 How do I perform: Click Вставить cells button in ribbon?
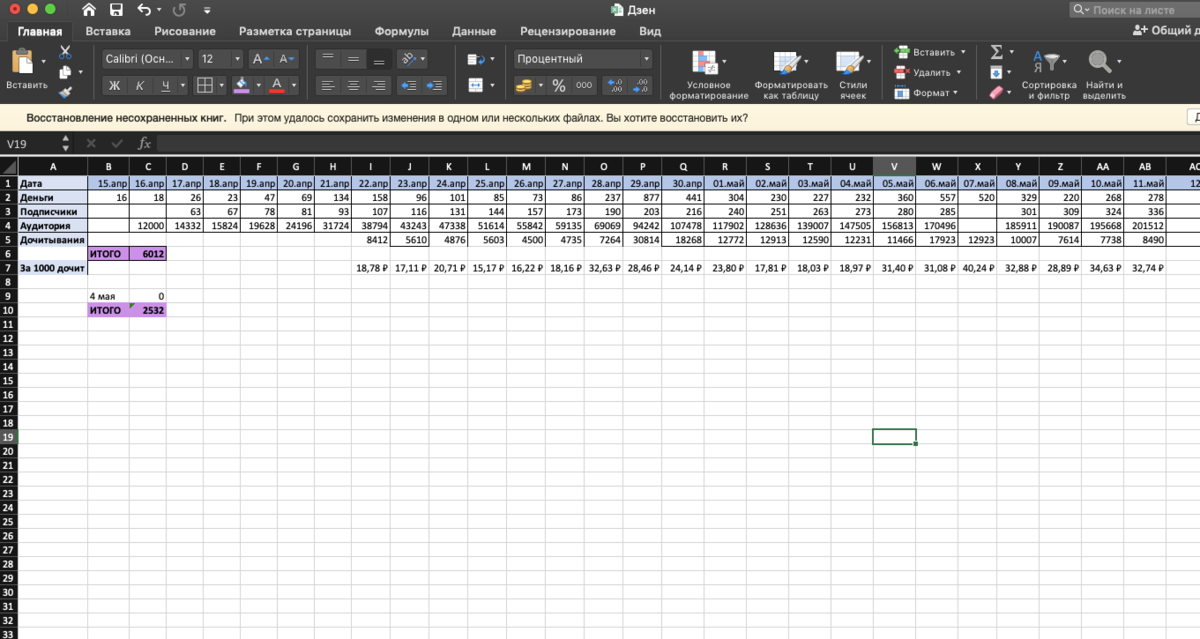pyautogui.click(x=930, y=52)
